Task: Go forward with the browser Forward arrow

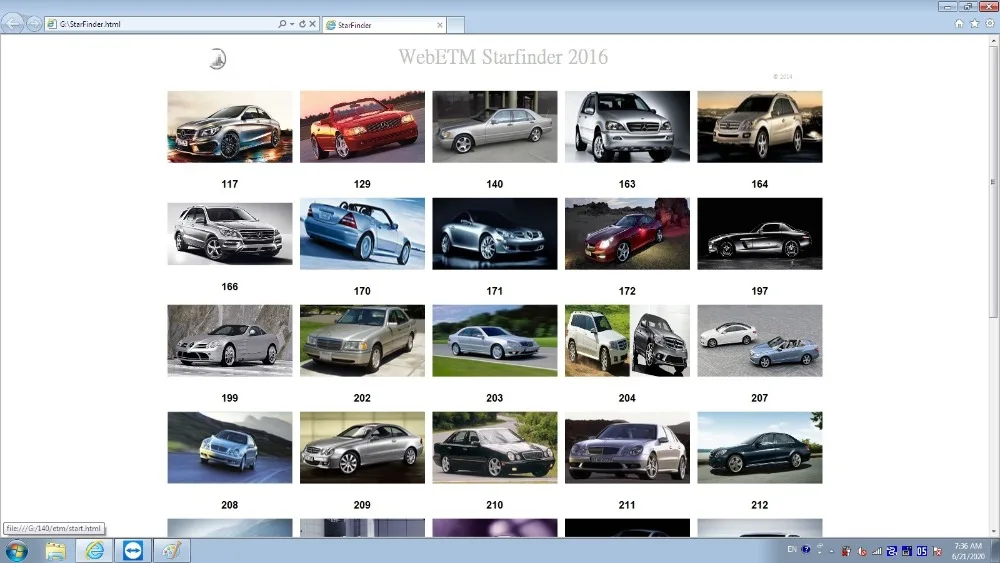Action: [x=34, y=24]
